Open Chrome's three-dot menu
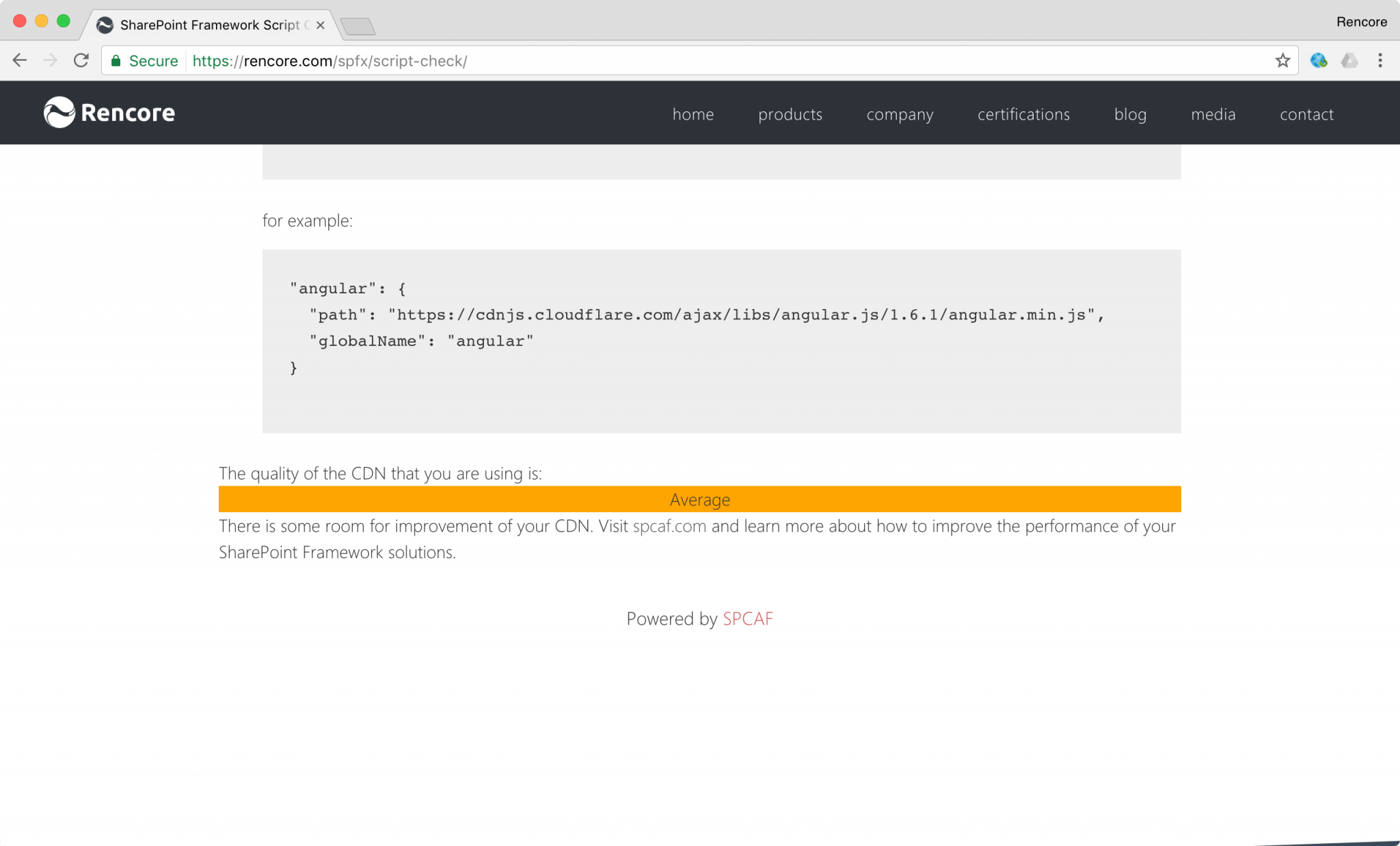Viewport: 1400px width, 846px height. 1380,61
